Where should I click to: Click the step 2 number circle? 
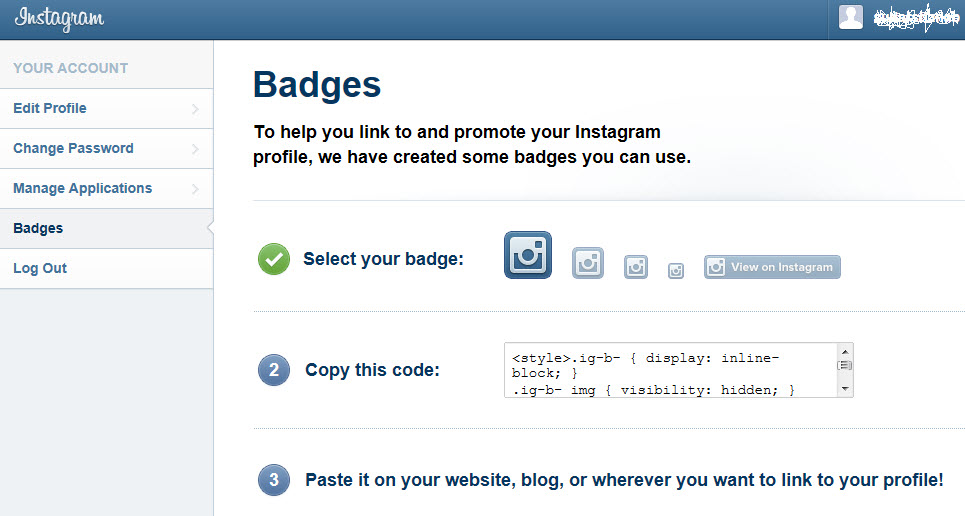tap(274, 370)
